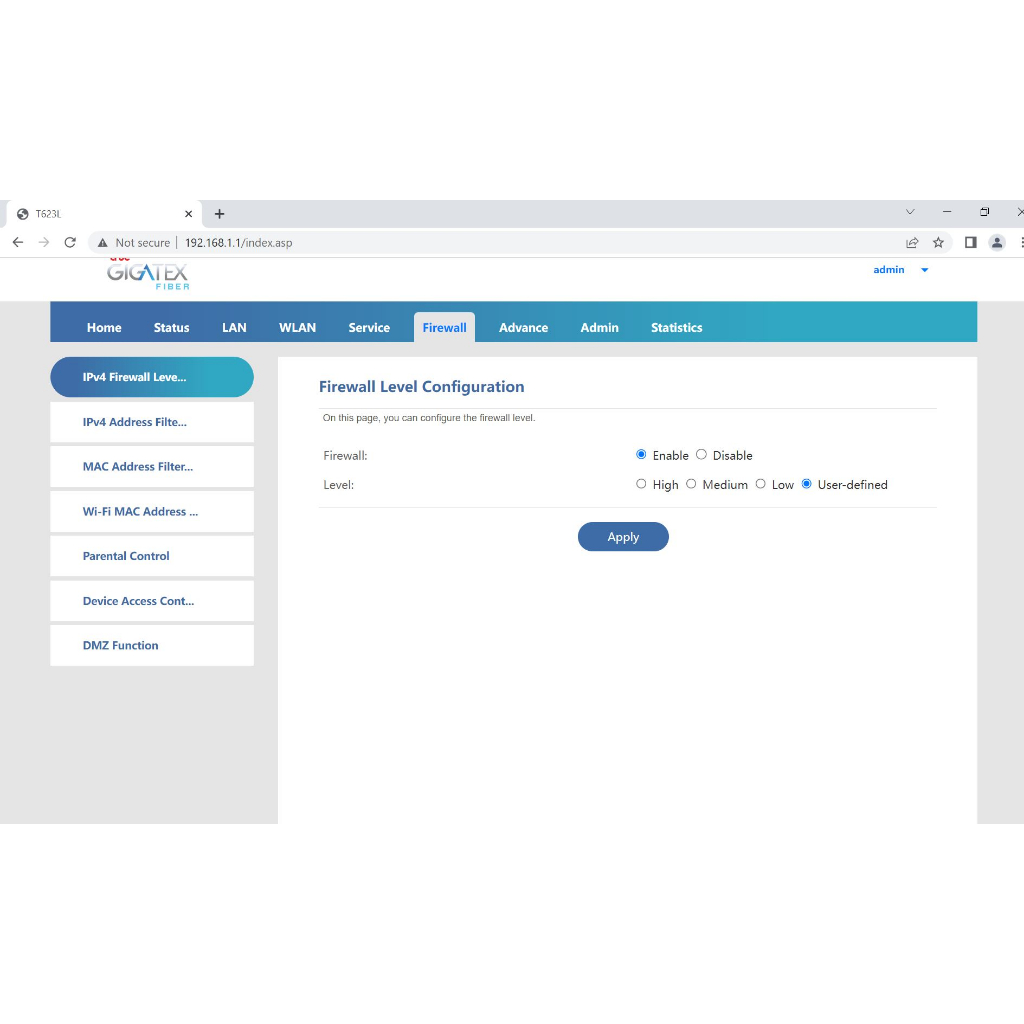Switch to the WLAN tab
This screenshot has width=1024, height=1024.
pos(297,328)
